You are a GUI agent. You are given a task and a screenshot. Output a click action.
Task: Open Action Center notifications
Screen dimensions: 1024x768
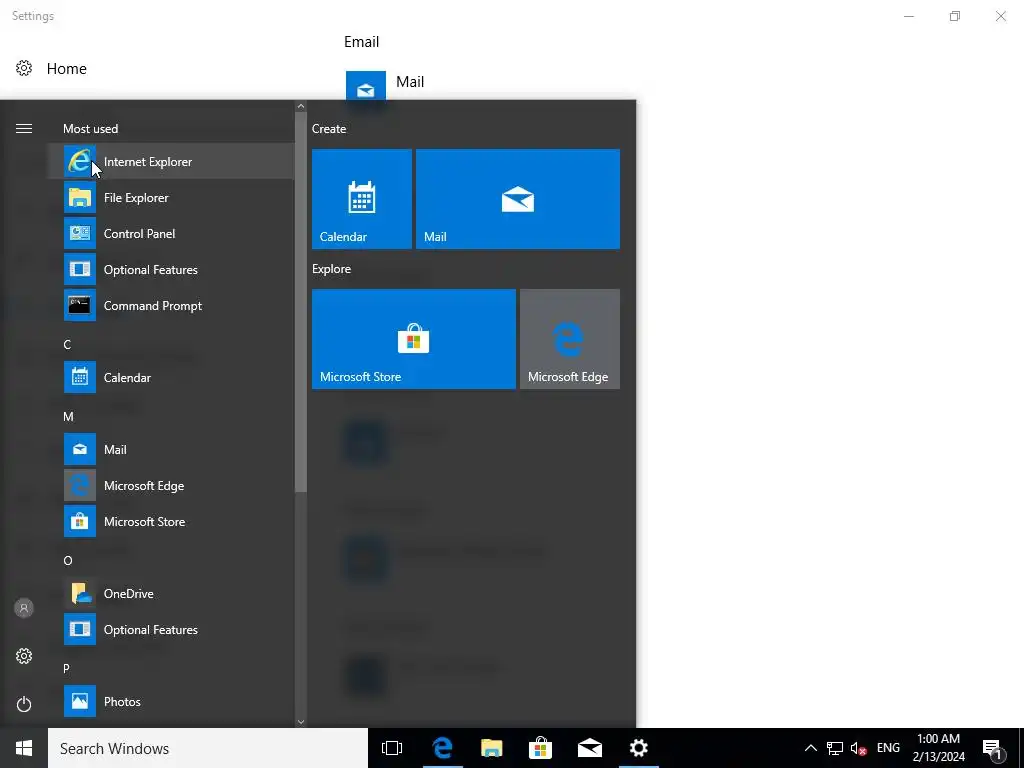992,748
